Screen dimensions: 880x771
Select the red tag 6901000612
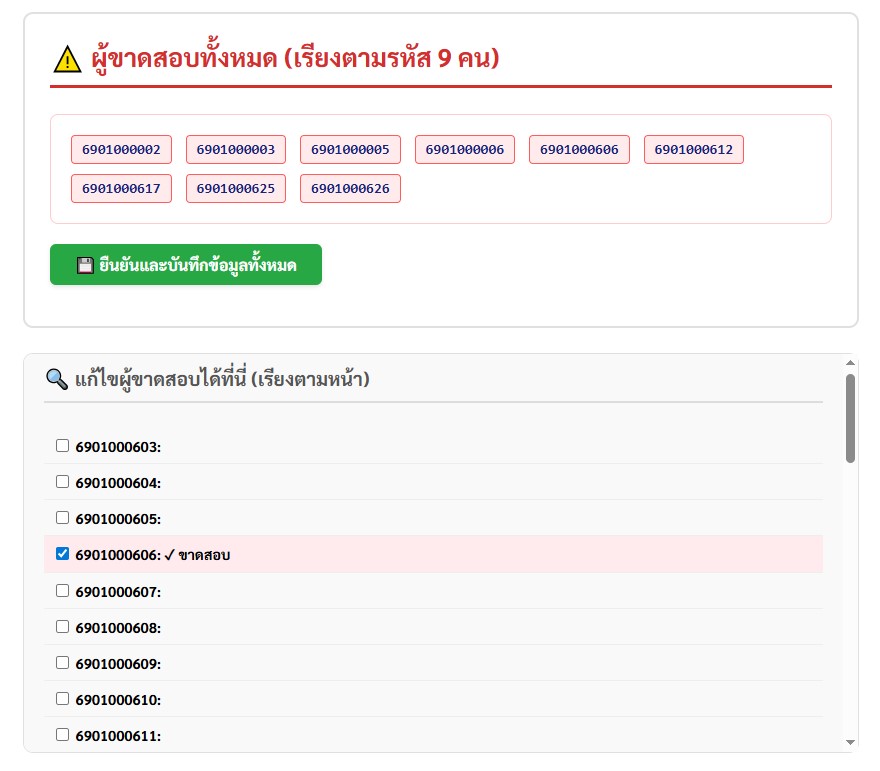(x=693, y=150)
